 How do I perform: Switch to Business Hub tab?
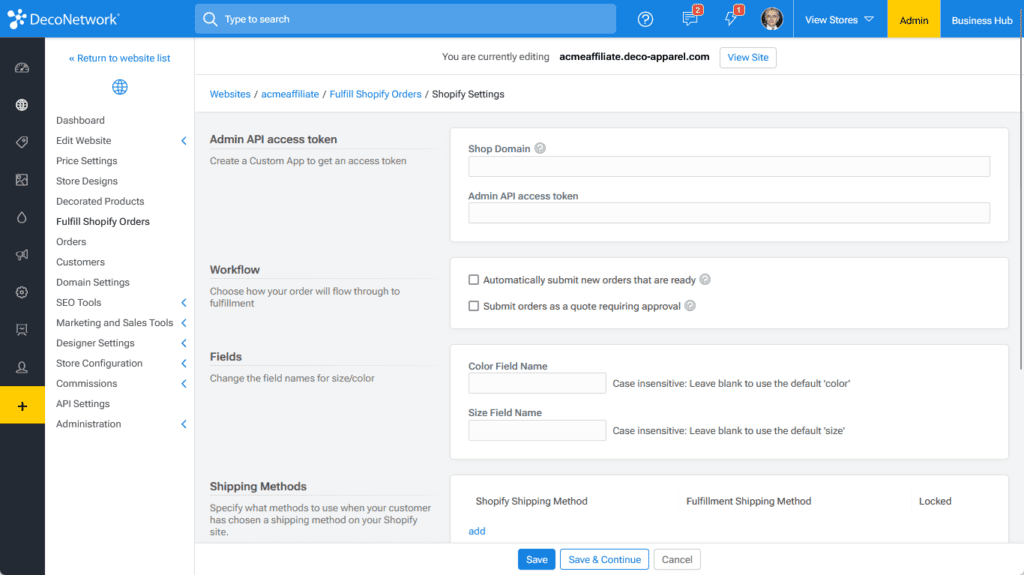[x=982, y=20]
